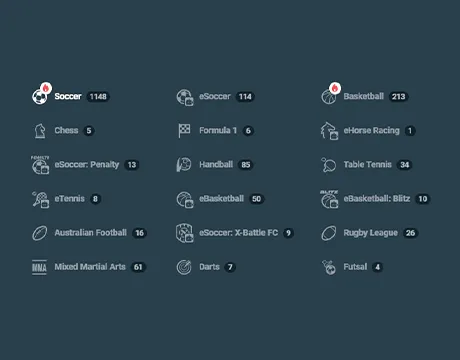Click the eBasketball icon
Screen dimensions: 460x360
(185, 199)
